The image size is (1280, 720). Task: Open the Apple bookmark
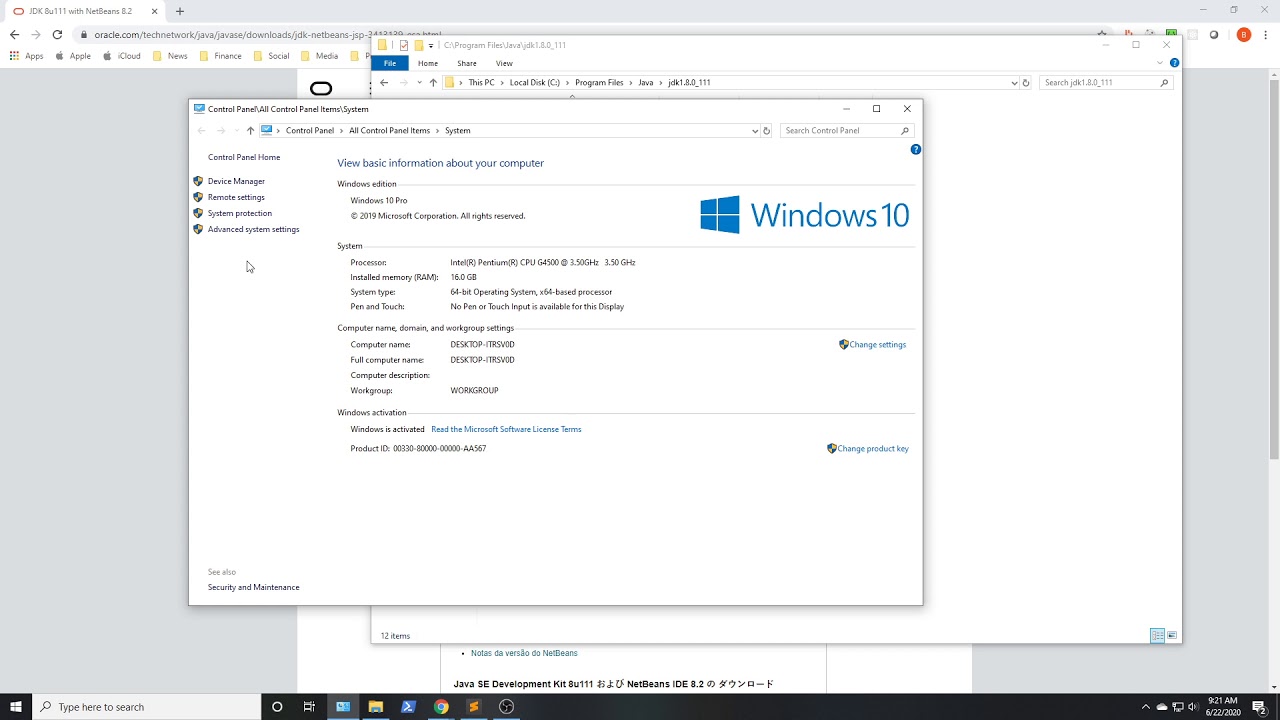[73, 56]
